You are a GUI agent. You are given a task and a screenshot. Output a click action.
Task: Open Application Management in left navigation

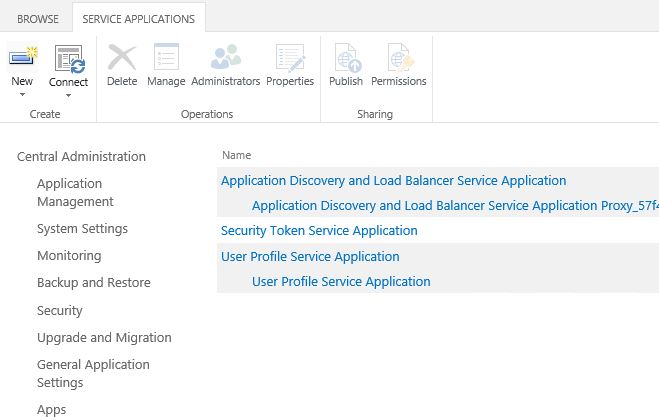pyautogui.click(x=75, y=192)
